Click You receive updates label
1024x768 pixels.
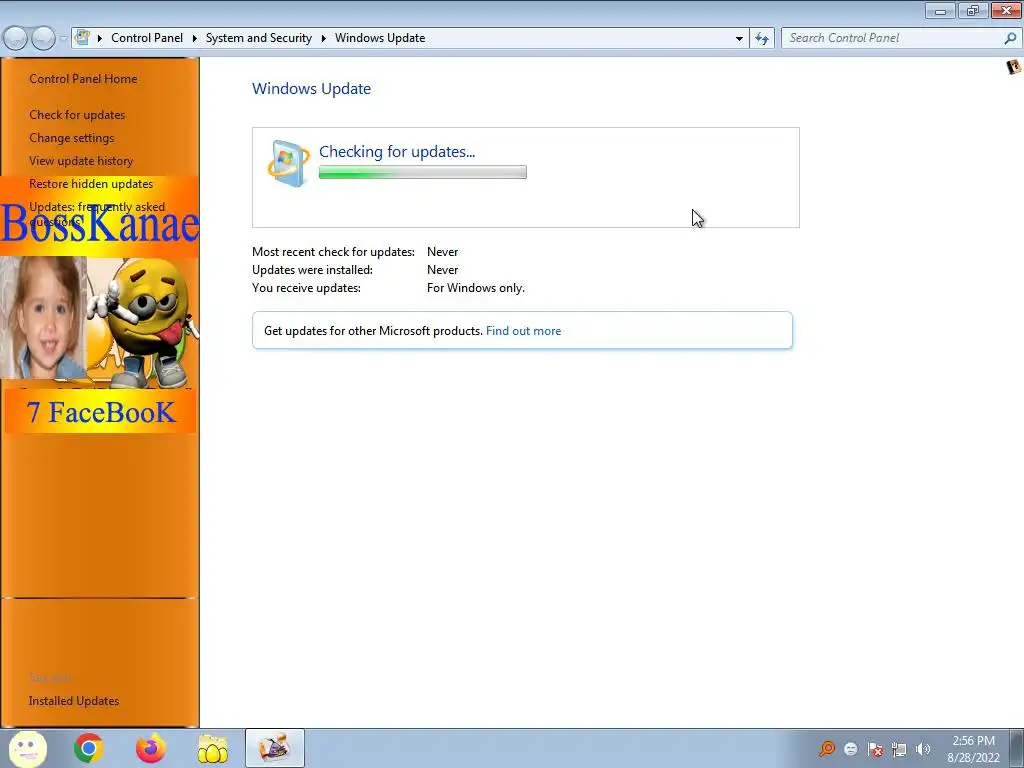[306, 288]
